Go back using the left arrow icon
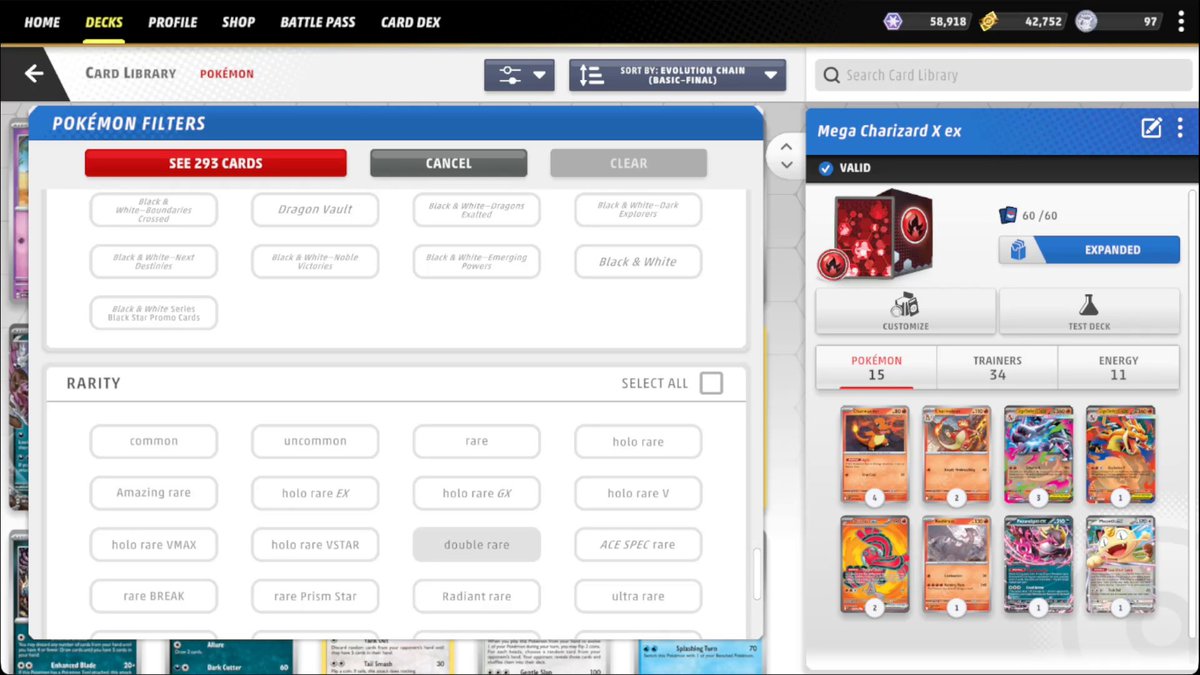Screen dimensions: 1200x675 pos(34,73)
